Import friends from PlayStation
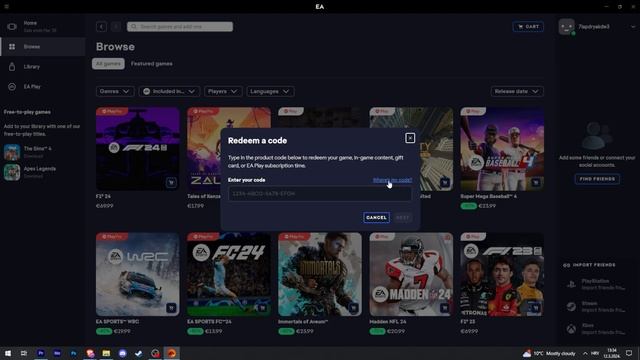Viewport: 640px width, 360px height. 597,284
